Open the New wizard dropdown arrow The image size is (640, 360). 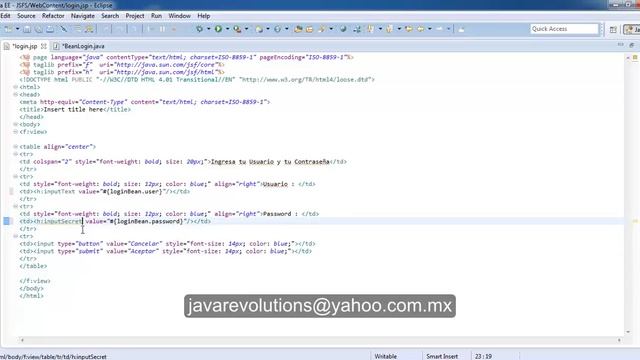pos(18,29)
